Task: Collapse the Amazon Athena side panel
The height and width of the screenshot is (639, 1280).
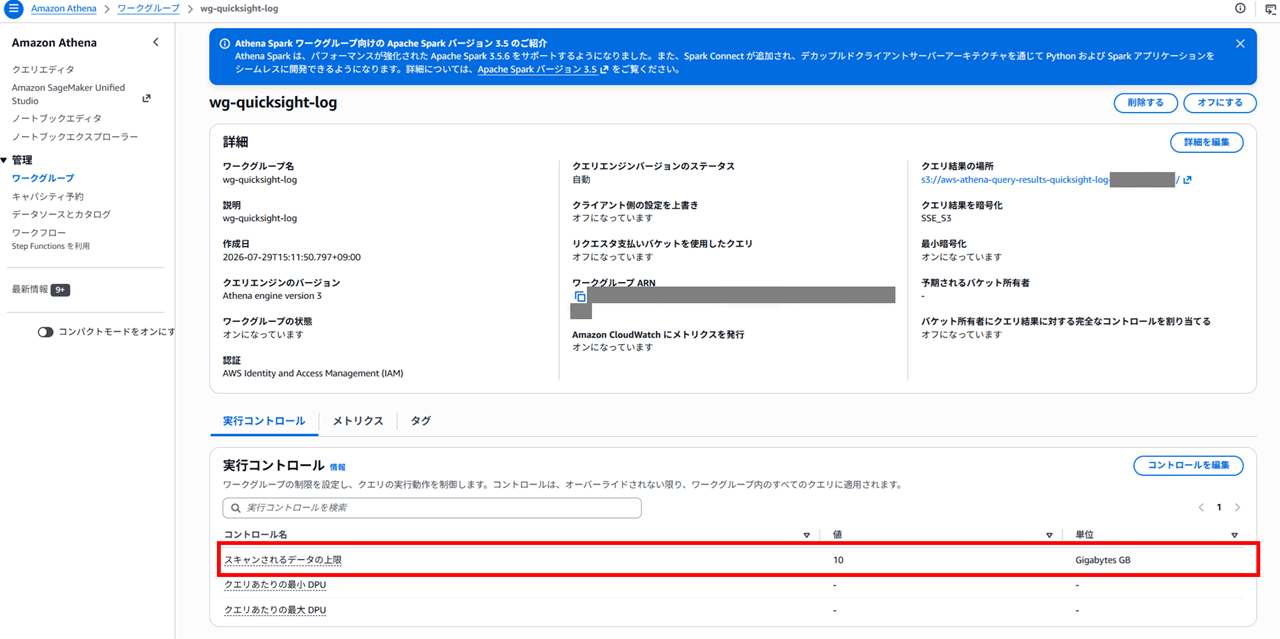Action: (155, 42)
